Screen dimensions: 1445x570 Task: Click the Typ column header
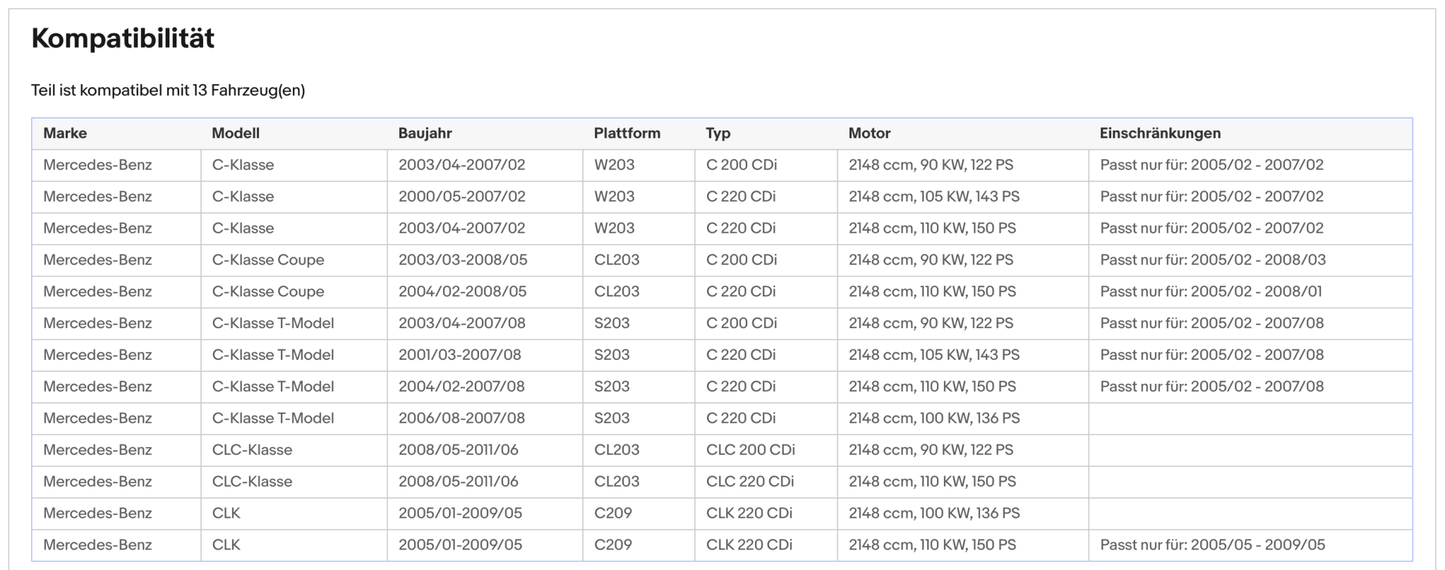click(x=718, y=133)
